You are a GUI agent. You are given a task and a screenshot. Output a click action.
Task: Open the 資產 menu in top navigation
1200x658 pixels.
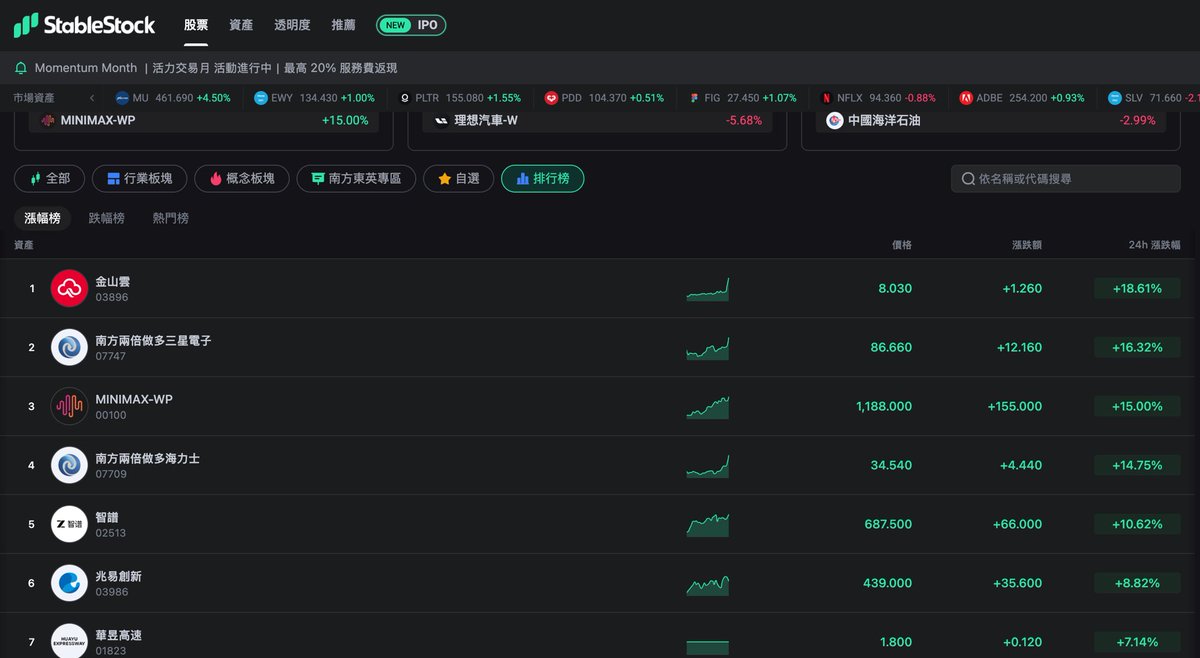tap(241, 25)
